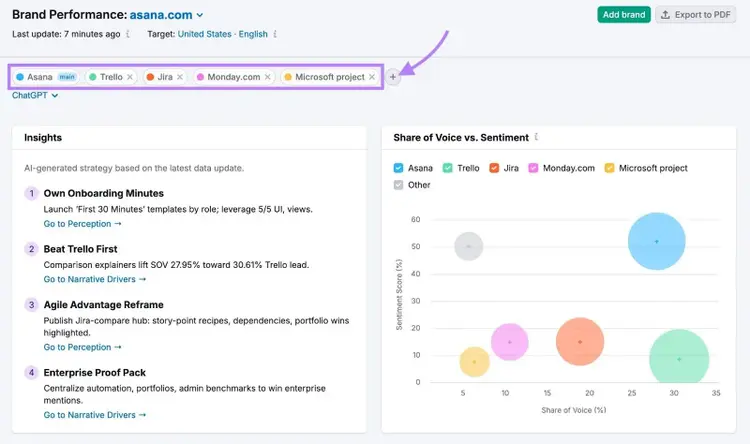Viewport: 750px width, 444px height.
Task: Uncheck the Microsoft project legend checkbox
Action: (609, 168)
